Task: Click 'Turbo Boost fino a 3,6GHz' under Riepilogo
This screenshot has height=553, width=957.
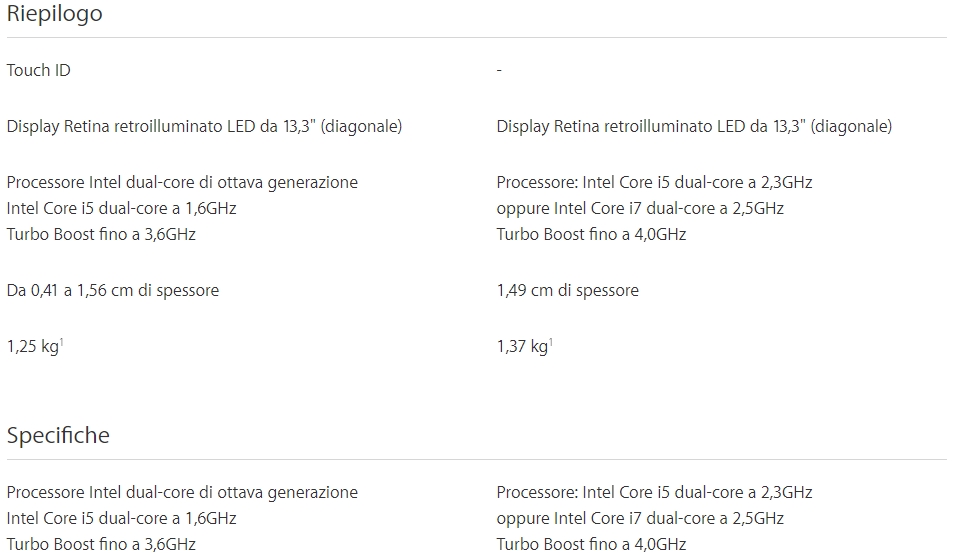Action: pyautogui.click(x=101, y=234)
